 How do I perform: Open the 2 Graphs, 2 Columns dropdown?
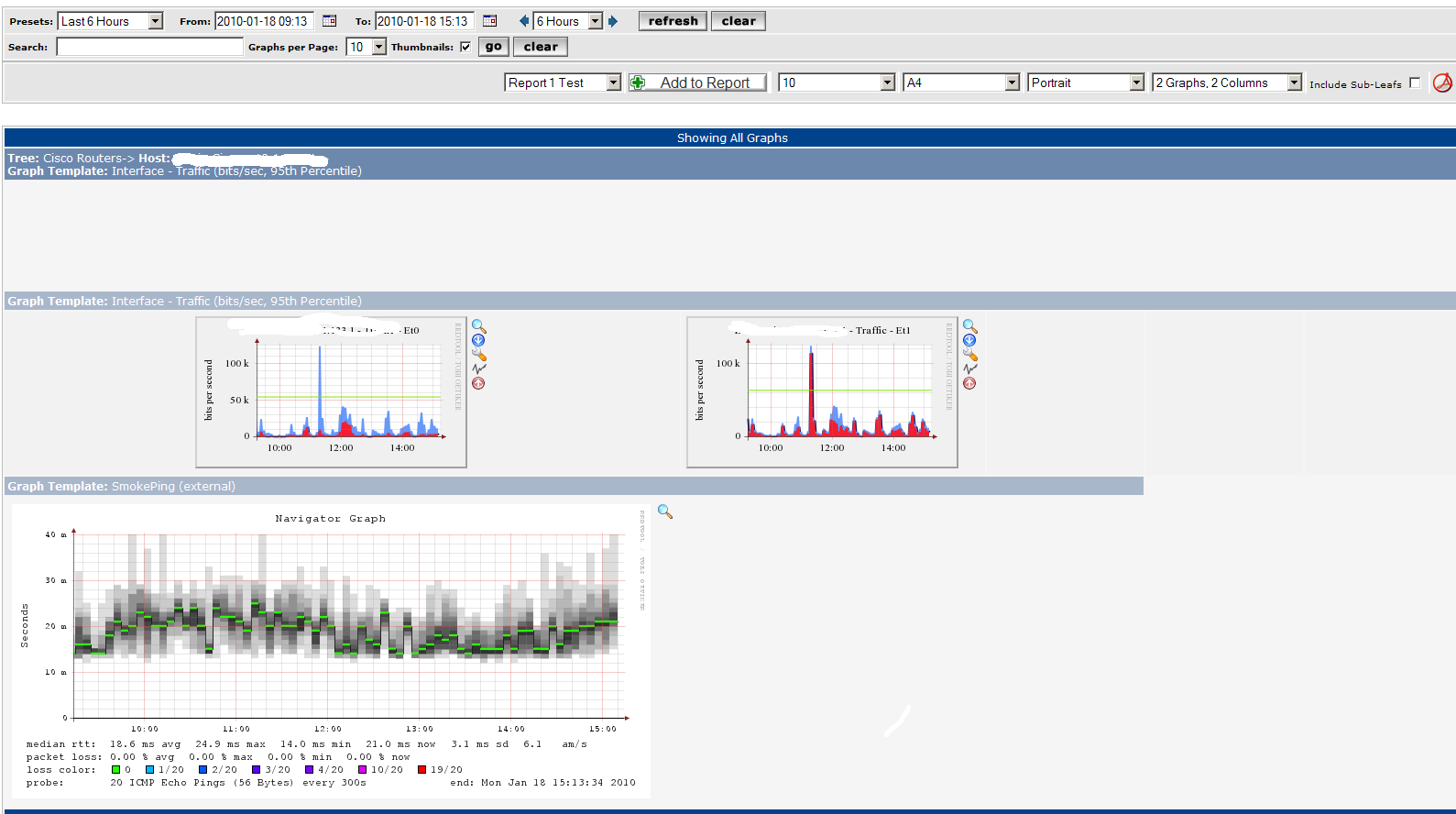click(1227, 82)
